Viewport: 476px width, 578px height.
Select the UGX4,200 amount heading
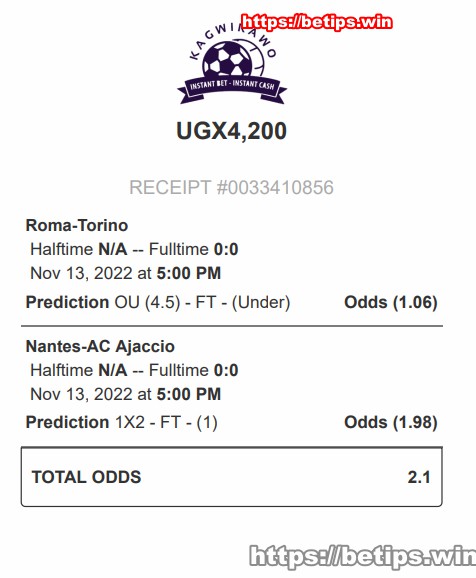(232, 131)
